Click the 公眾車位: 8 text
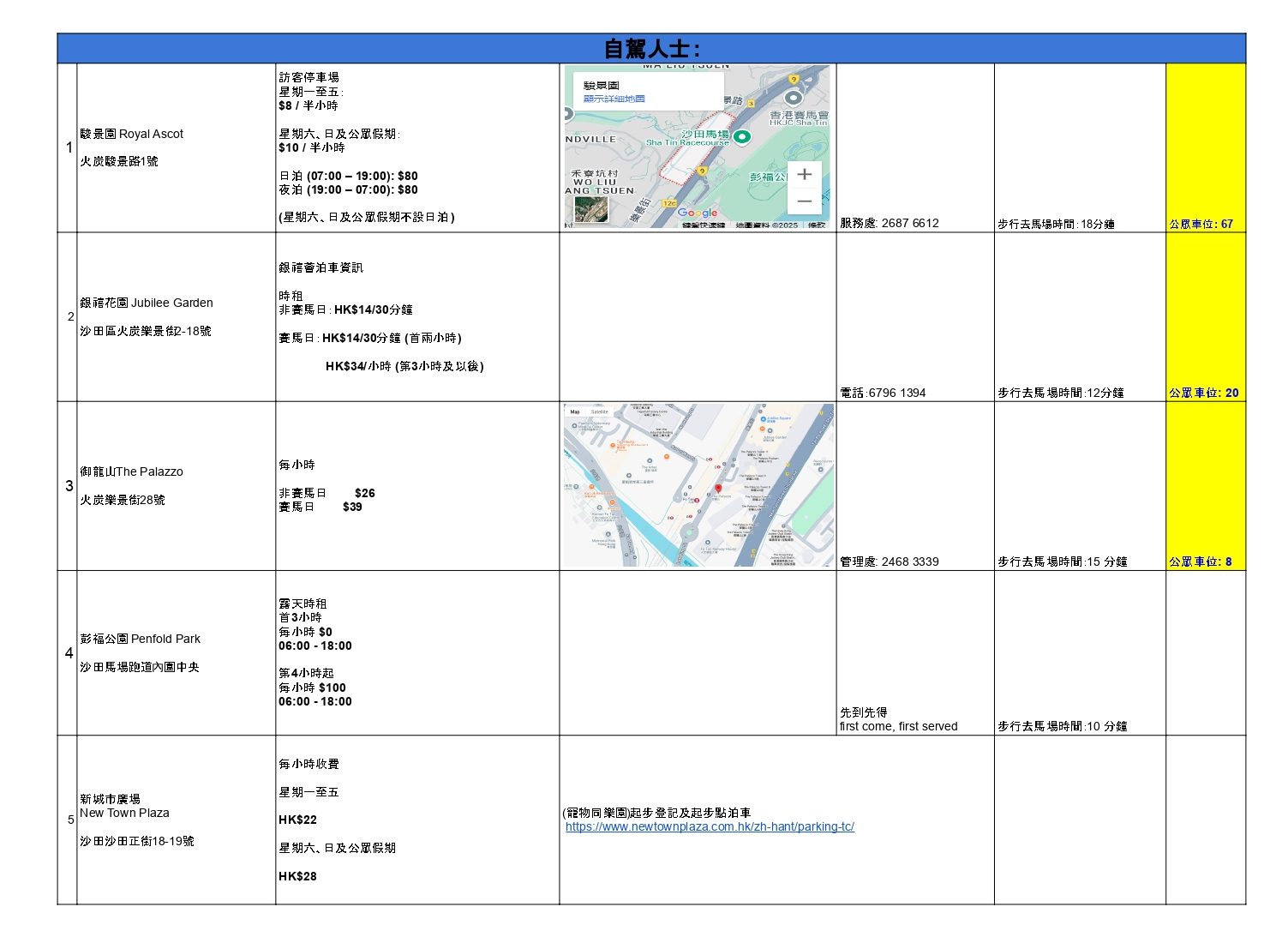The image size is (1288, 943). tap(1200, 562)
